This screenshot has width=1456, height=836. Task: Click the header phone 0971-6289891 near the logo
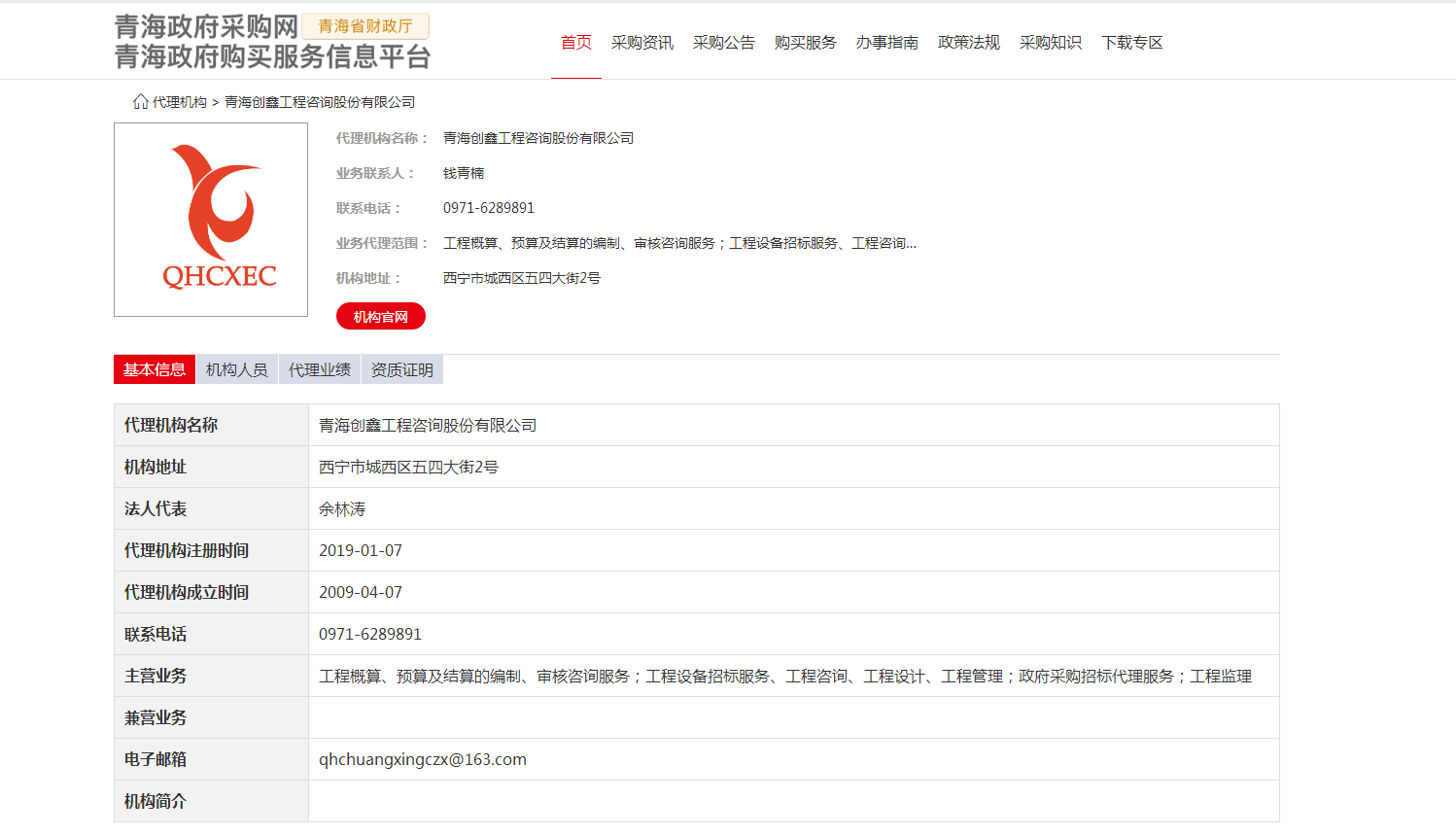(x=489, y=208)
